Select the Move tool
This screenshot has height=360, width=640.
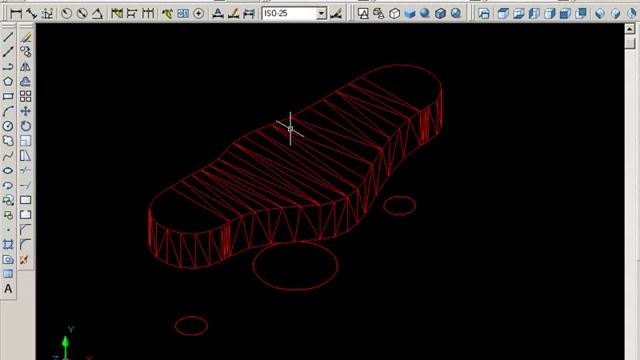[x=26, y=111]
